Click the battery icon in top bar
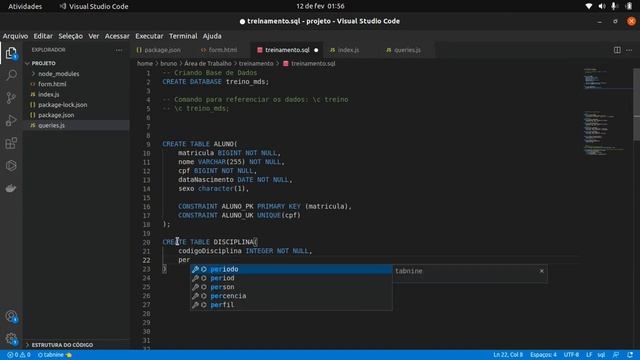Viewport: 640px width, 360px height. click(629, 6)
